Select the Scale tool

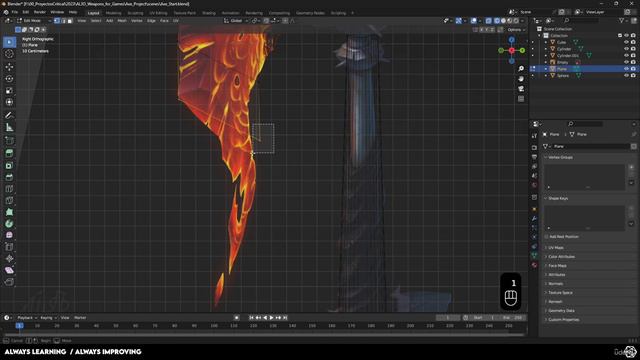[9, 91]
